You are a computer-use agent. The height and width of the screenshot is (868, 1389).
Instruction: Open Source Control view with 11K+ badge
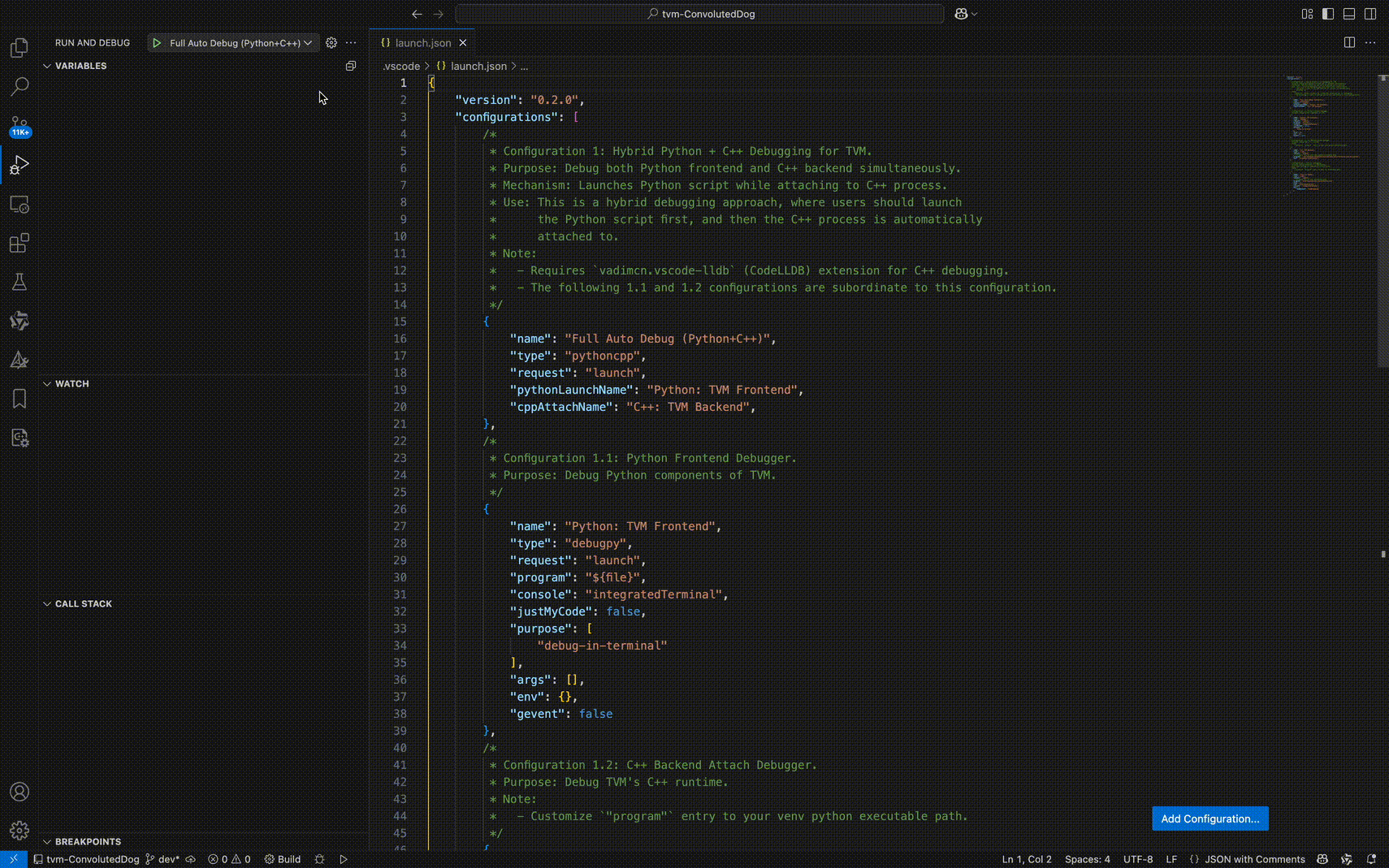pyautogui.click(x=19, y=126)
